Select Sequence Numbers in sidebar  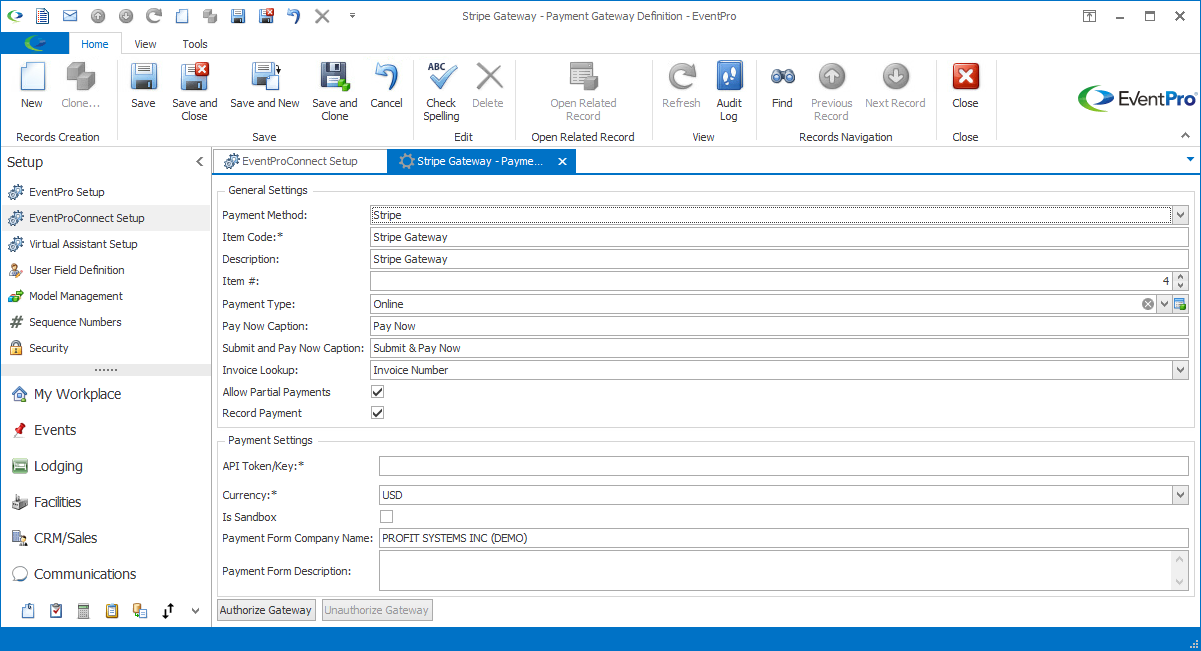coord(106,322)
